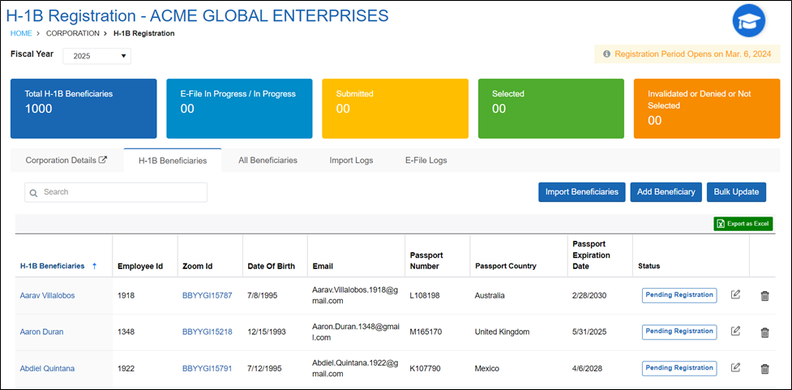
Task: Click Zoom Id column header
Action: [197, 266]
